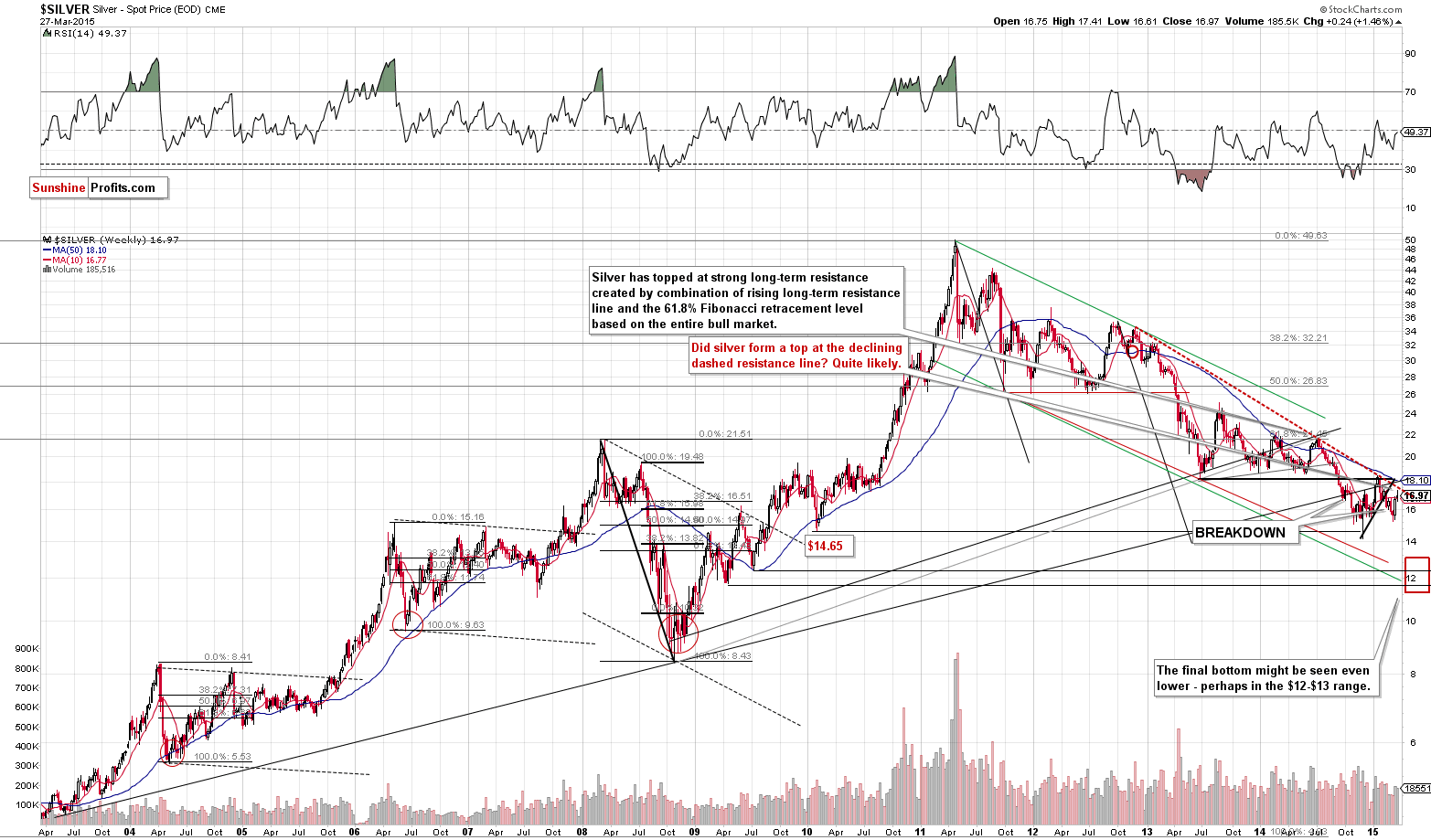The width and height of the screenshot is (1431, 840).
Task: Click the 04 year label on time axis
Action: point(130,832)
